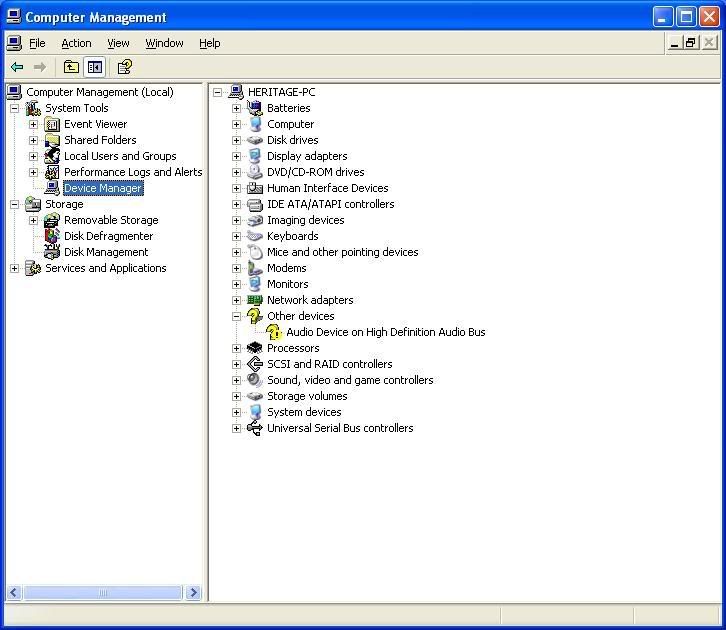Select the System devices label
The image size is (726, 630).
point(304,412)
